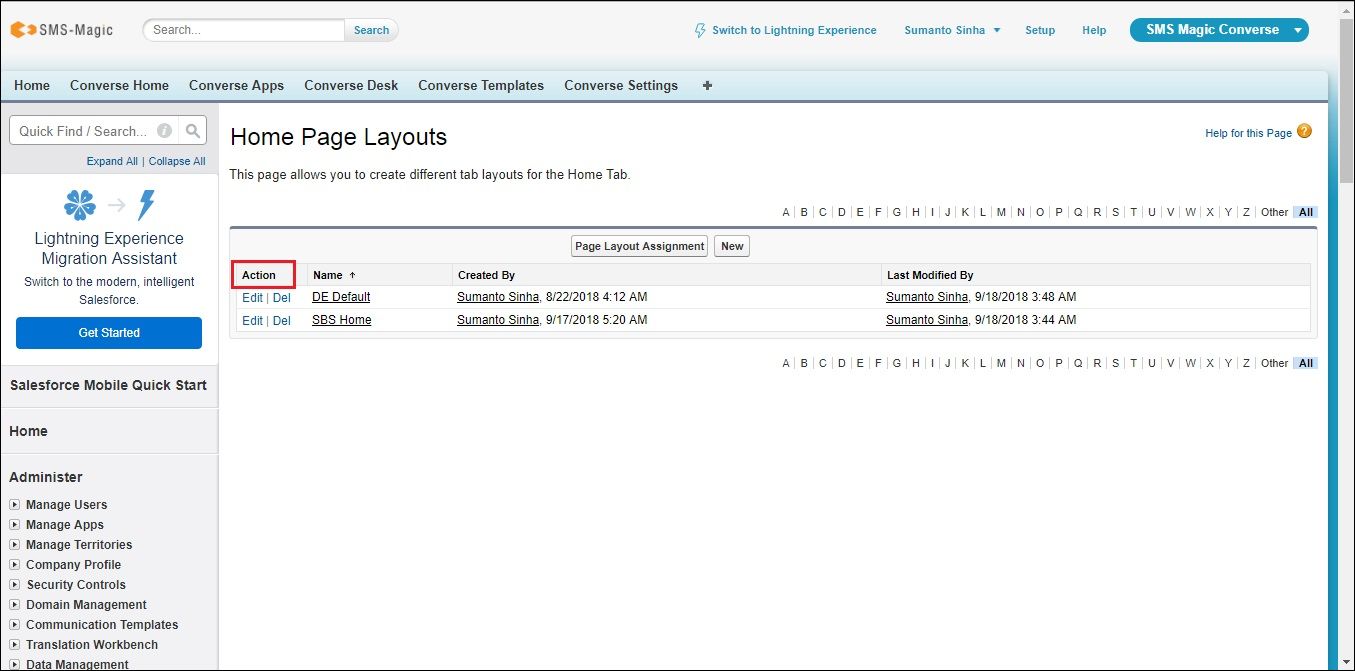Click the Administer heading in the sidebar

(x=46, y=477)
